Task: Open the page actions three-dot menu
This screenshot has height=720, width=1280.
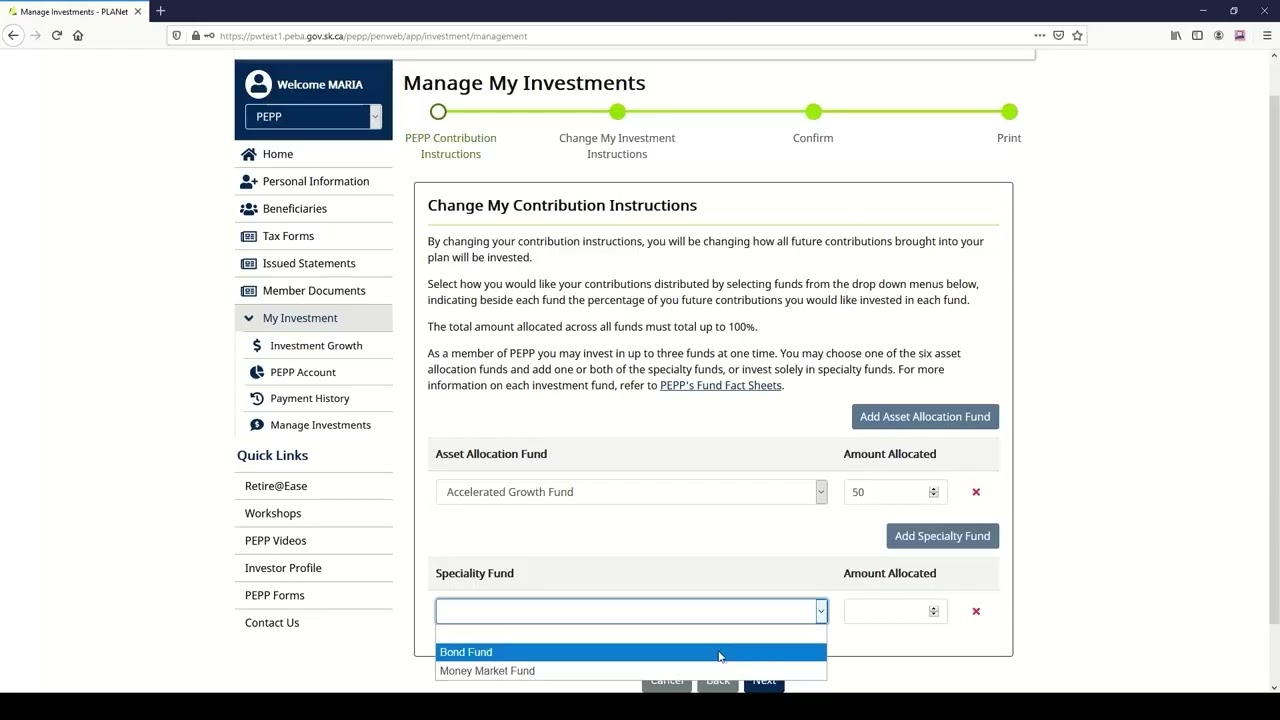Action: [1040, 35]
